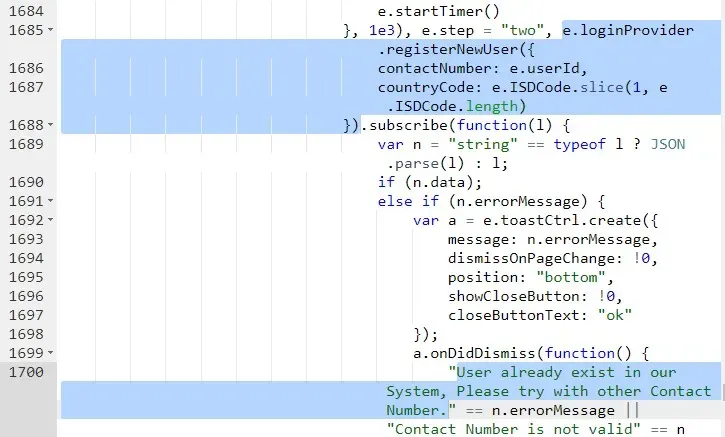The width and height of the screenshot is (725, 437).
Task: Collapse the code fold at line 1691
Action: (50, 201)
